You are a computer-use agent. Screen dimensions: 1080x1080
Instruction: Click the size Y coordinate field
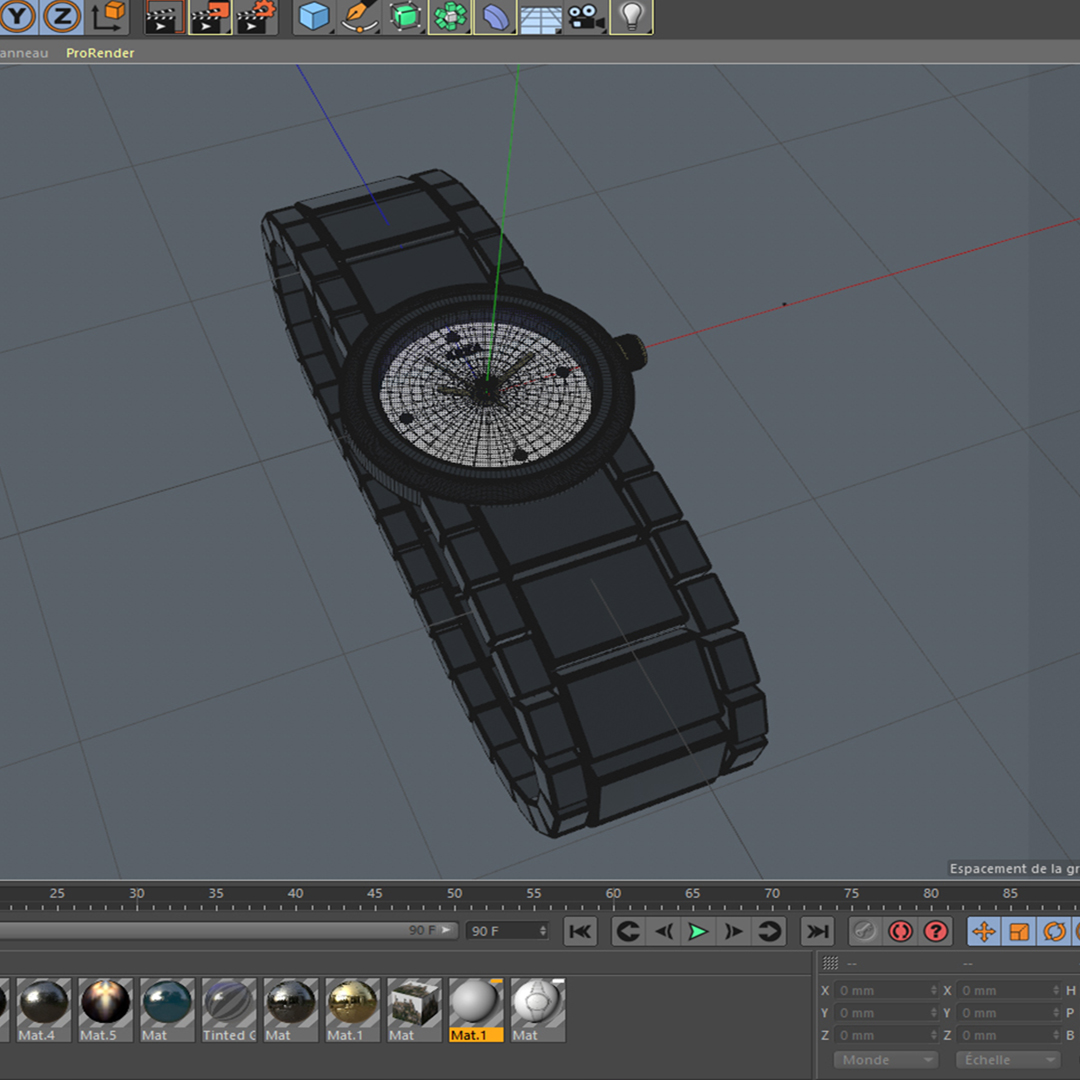(x=1008, y=1013)
